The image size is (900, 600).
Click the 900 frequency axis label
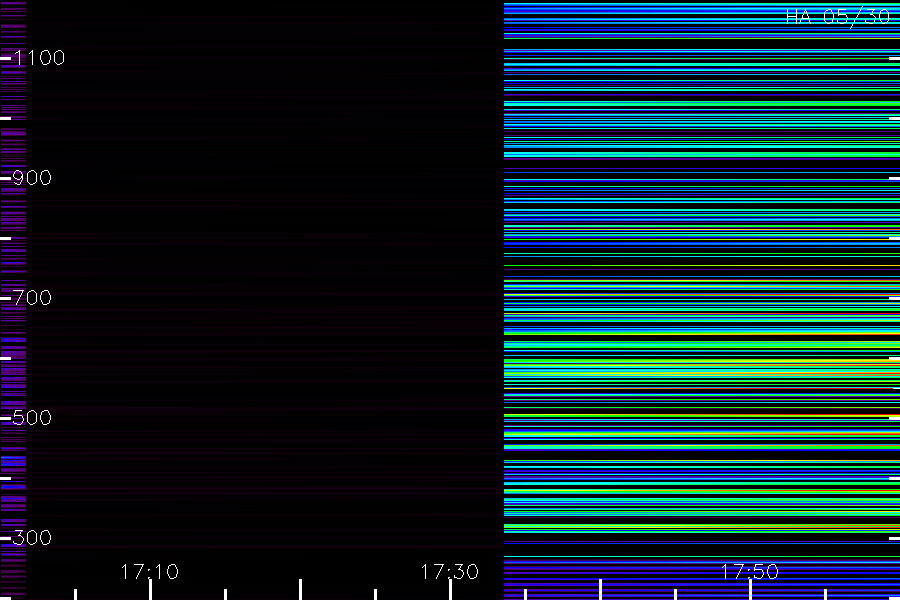[32, 178]
